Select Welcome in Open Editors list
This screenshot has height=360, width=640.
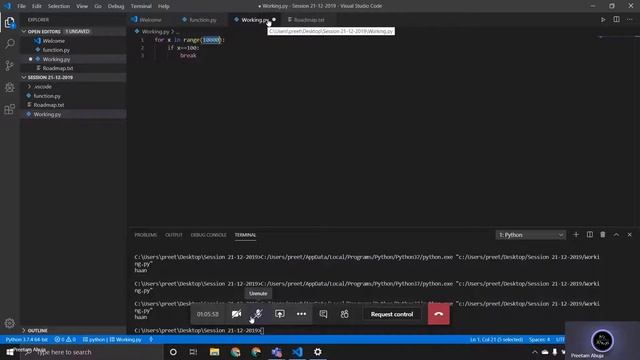pyautogui.click(x=73, y=41)
